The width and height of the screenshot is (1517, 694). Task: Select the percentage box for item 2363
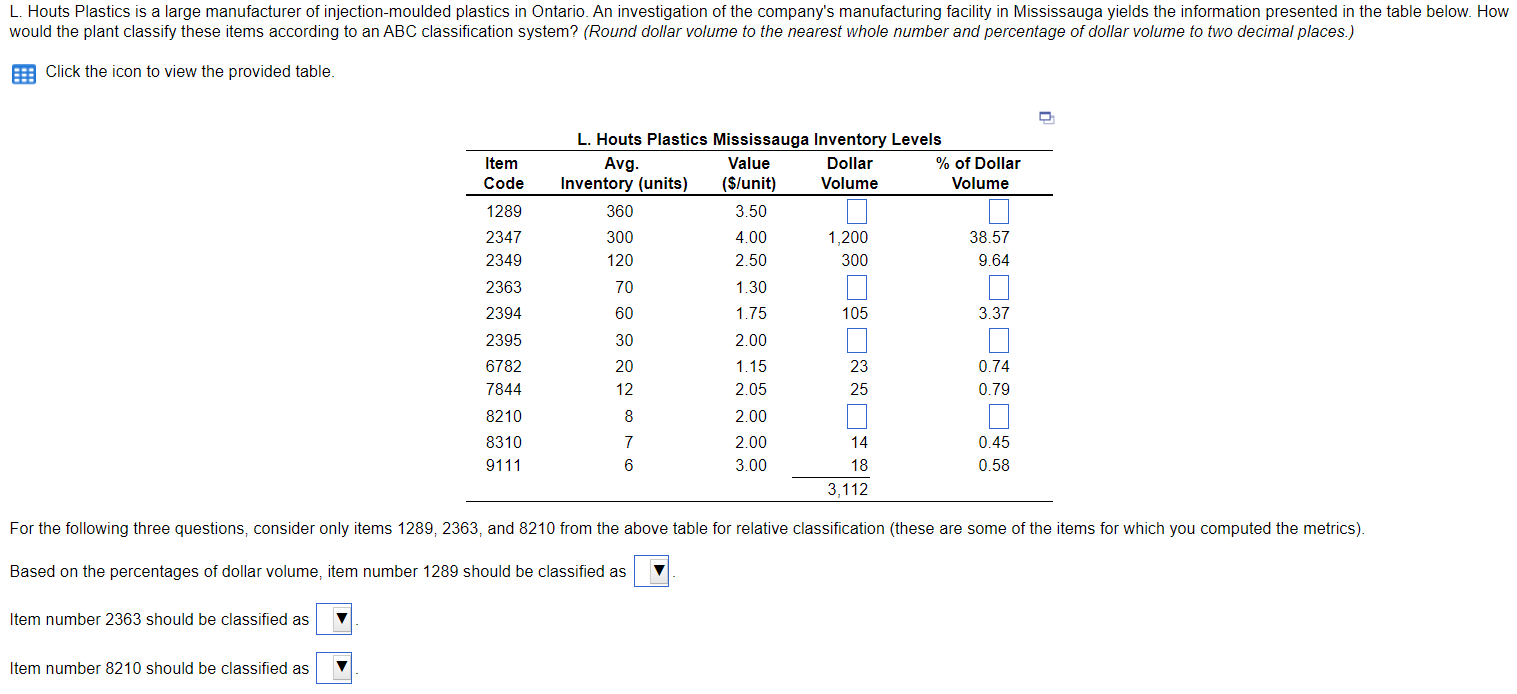(998, 287)
